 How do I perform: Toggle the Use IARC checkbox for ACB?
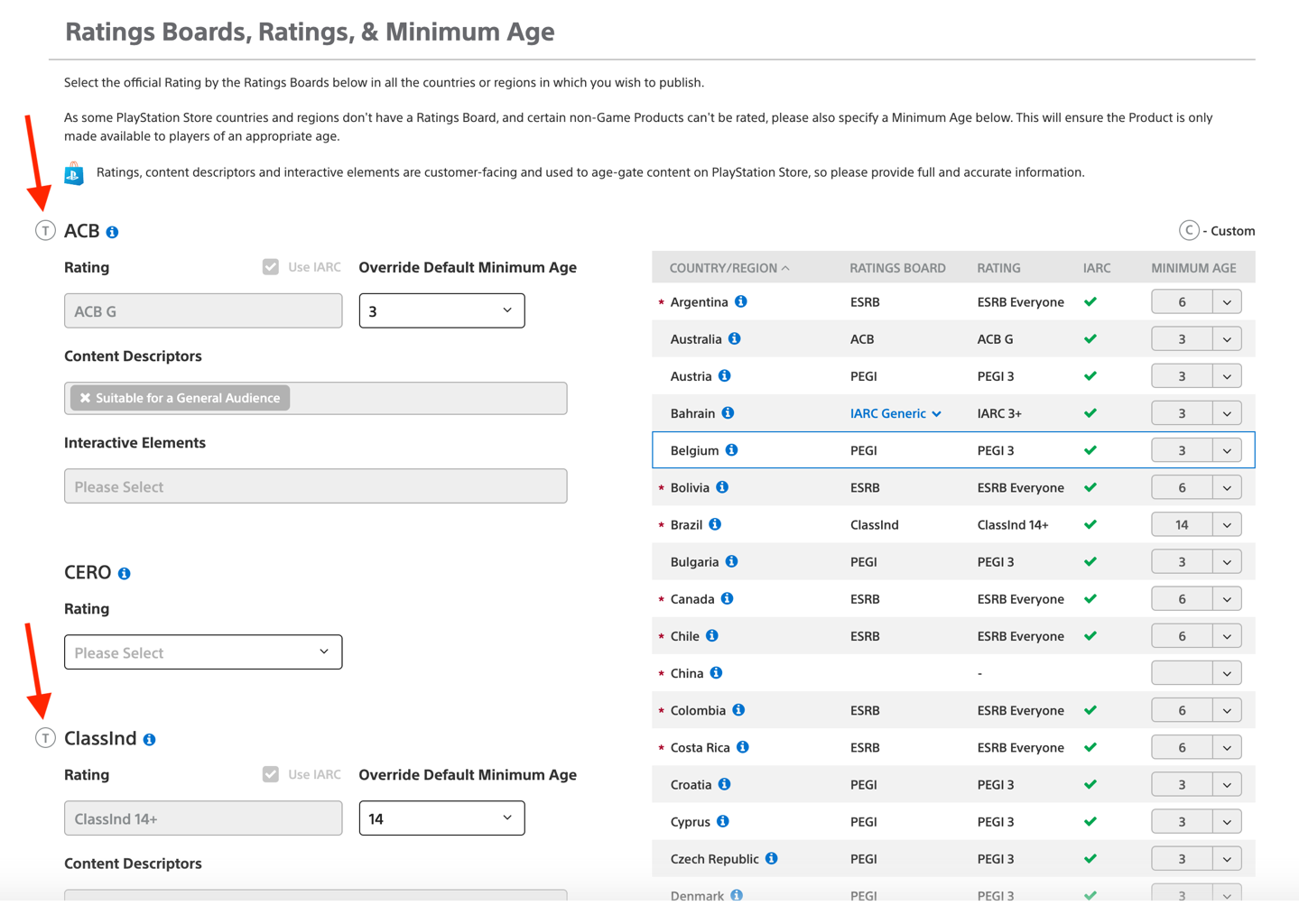pos(271,266)
